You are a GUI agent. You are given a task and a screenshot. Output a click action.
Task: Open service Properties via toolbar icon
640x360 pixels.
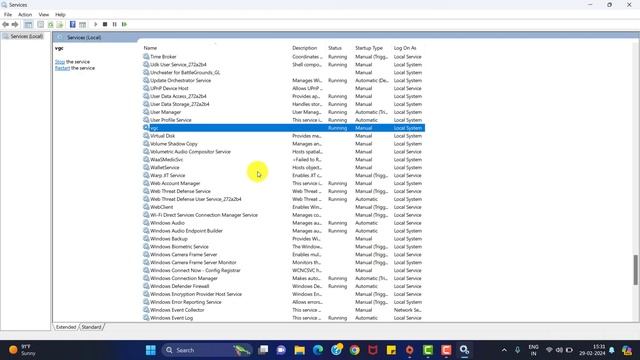[x=40, y=24]
